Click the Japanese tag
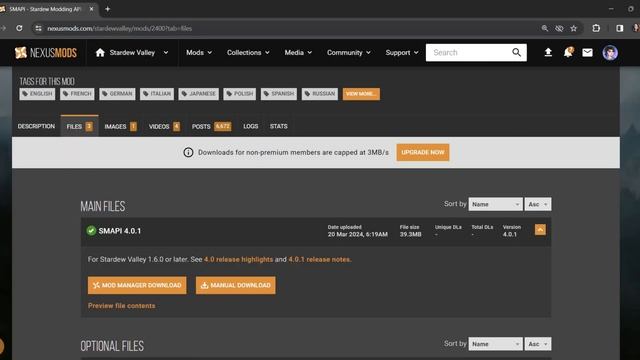This screenshot has height=360, width=640. pos(198,94)
